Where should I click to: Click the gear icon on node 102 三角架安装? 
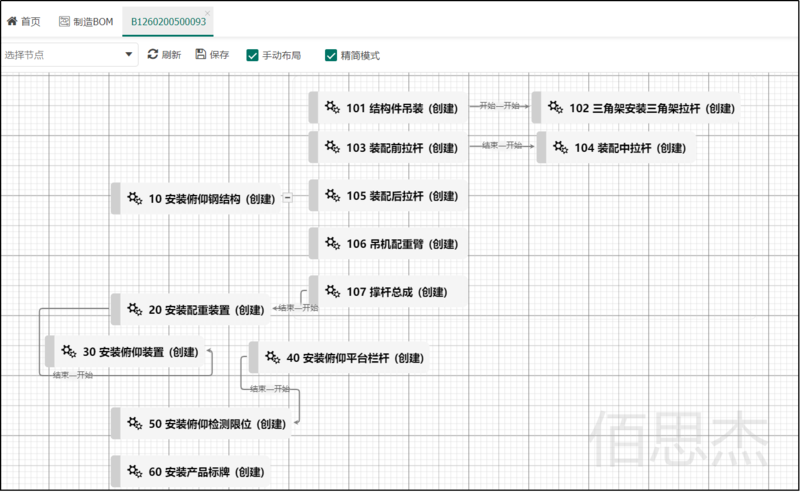tap(555, 107)
